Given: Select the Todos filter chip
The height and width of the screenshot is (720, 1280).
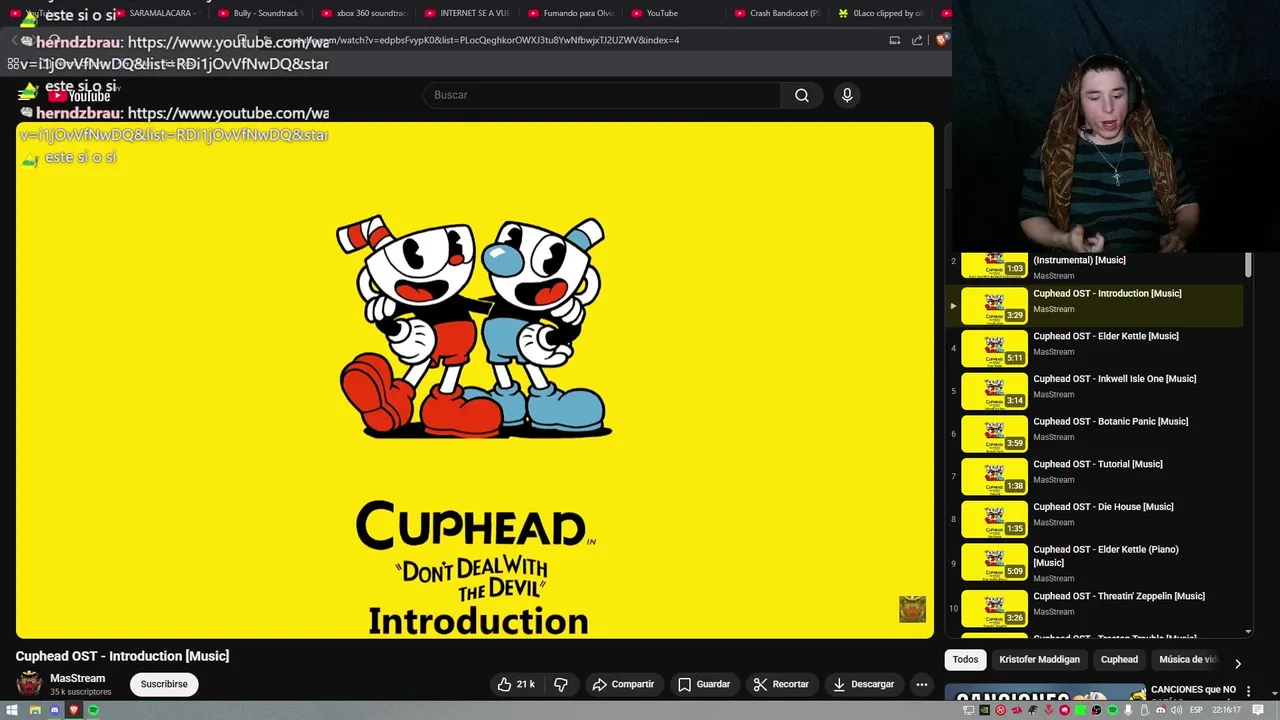Looking at the screenshot, I should (x=965, y=659).
